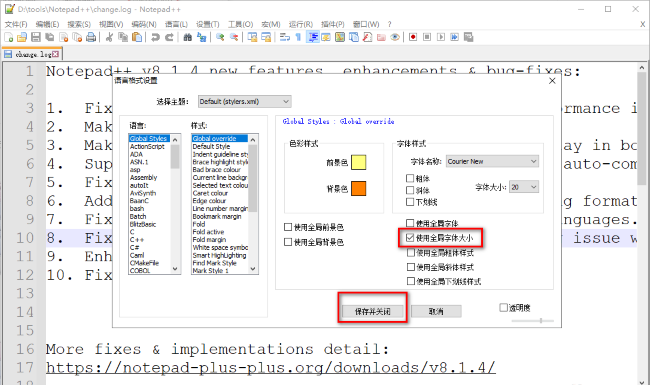This screenshot has height=385, width=650.
Task: Open Function List from the toolbar
Action: tap(367, 37)
